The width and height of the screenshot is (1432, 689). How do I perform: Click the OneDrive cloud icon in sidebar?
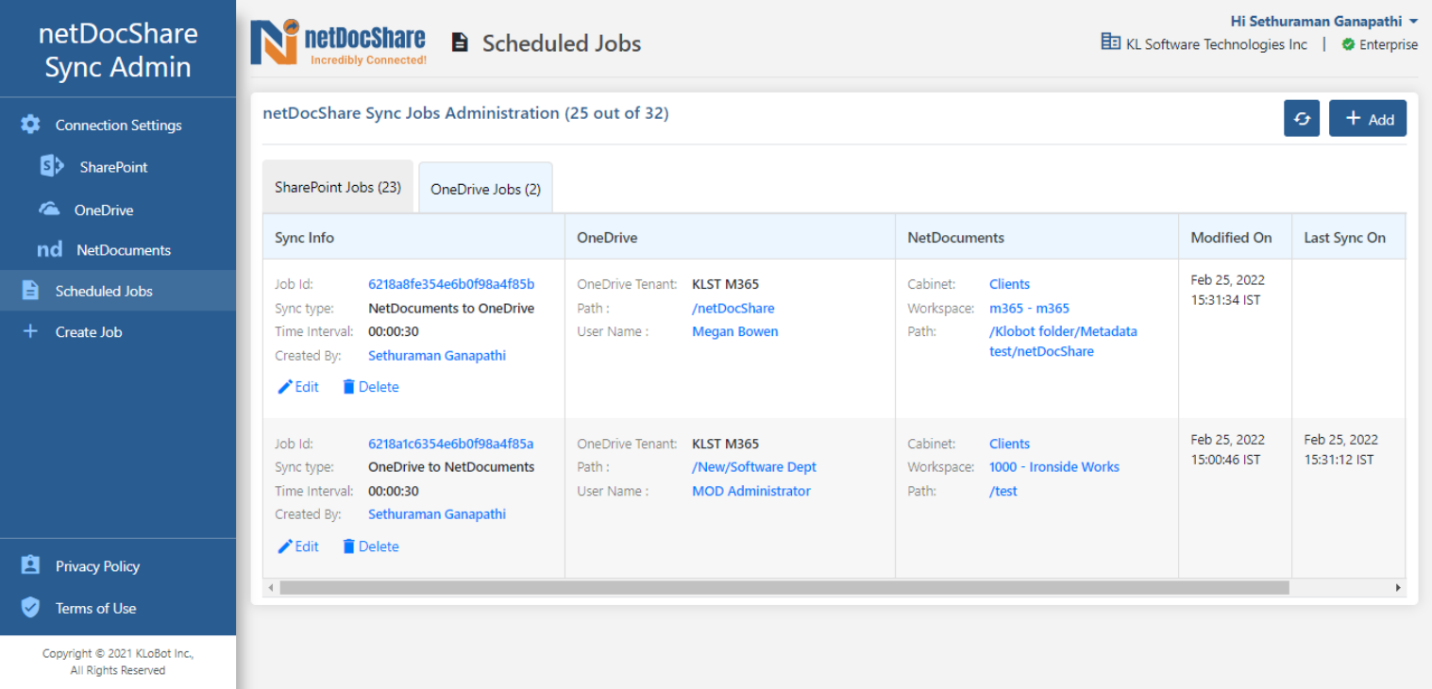click(49, 209)
